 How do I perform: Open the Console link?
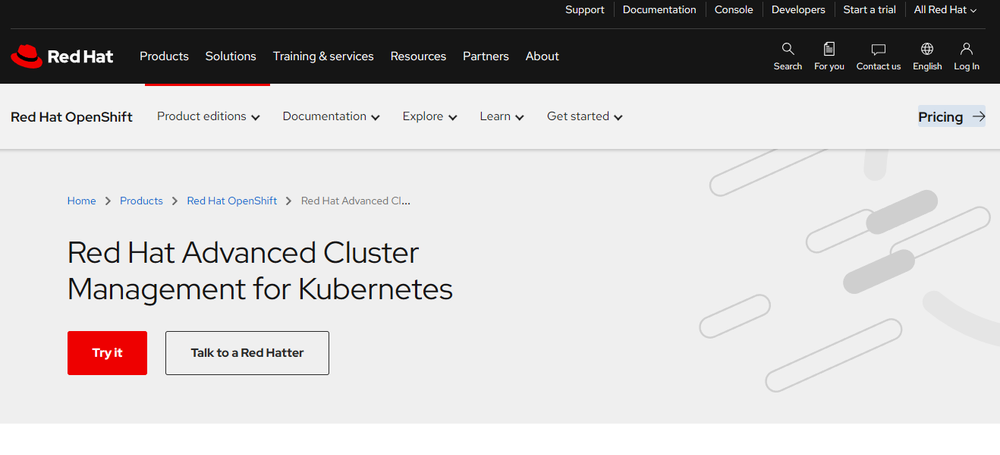tap(733, 10)
